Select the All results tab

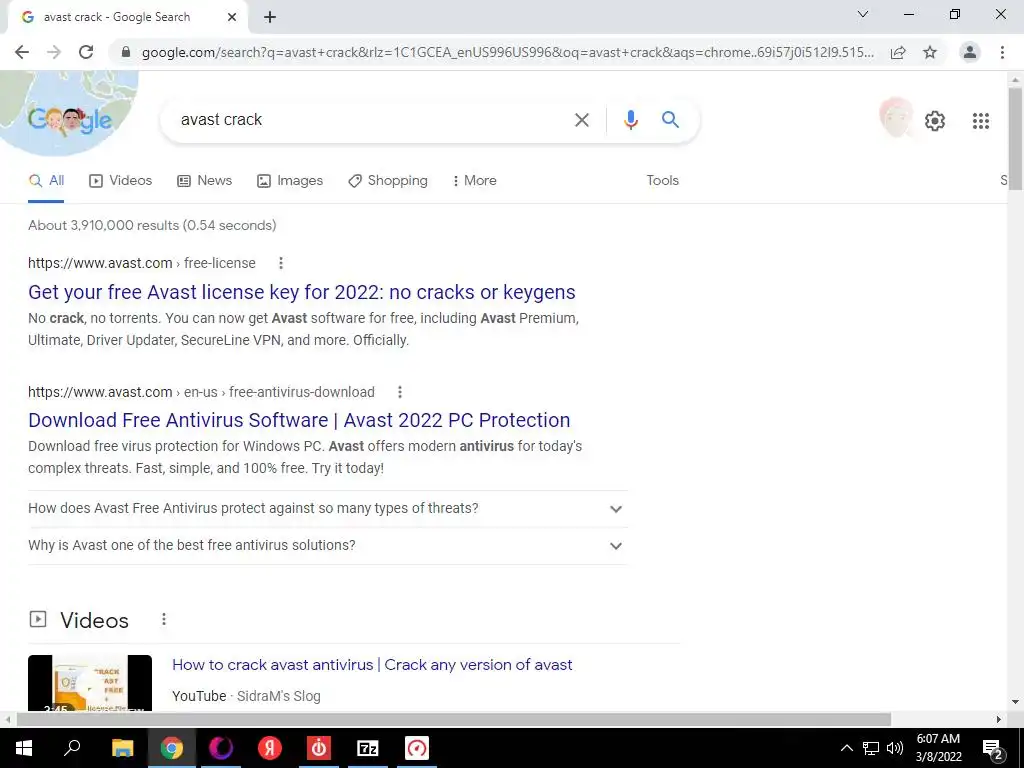pyautogui.click(x=46, y=181)
